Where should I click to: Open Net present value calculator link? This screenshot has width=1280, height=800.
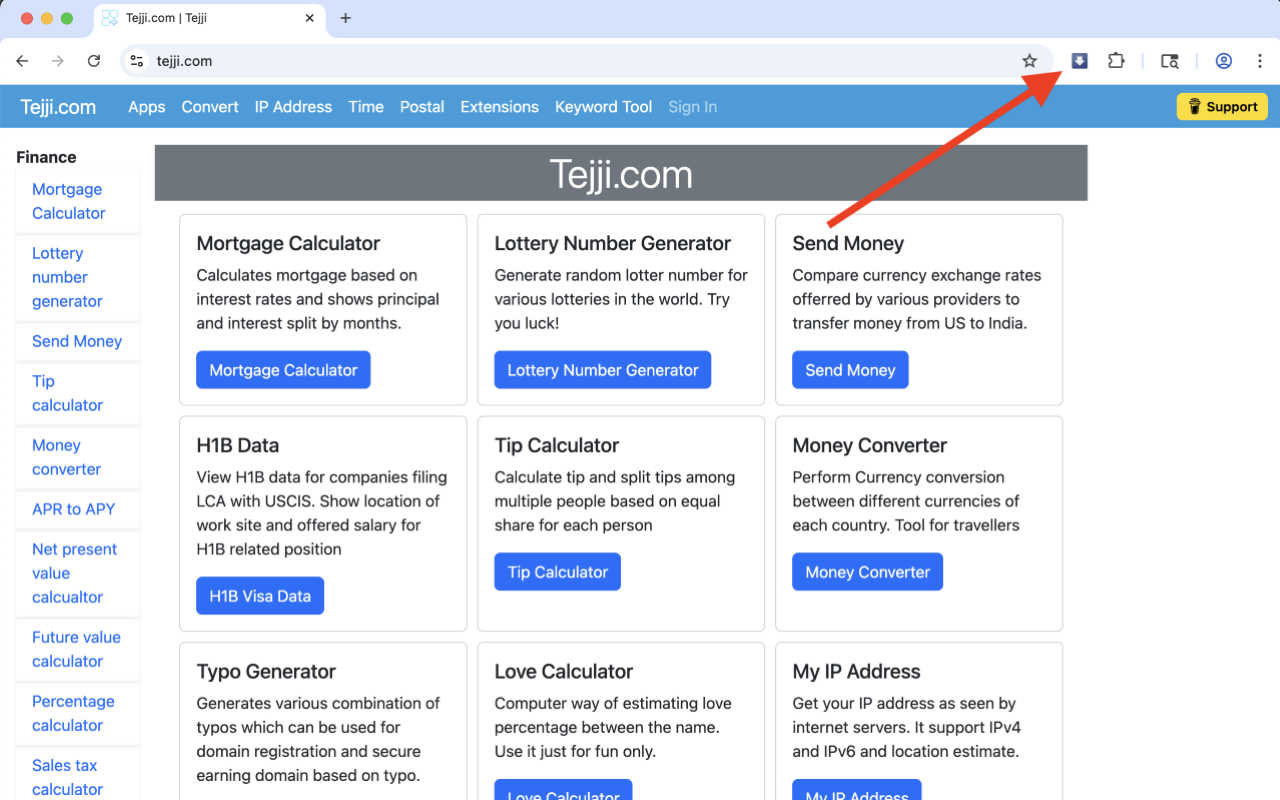tap(74, 573)
